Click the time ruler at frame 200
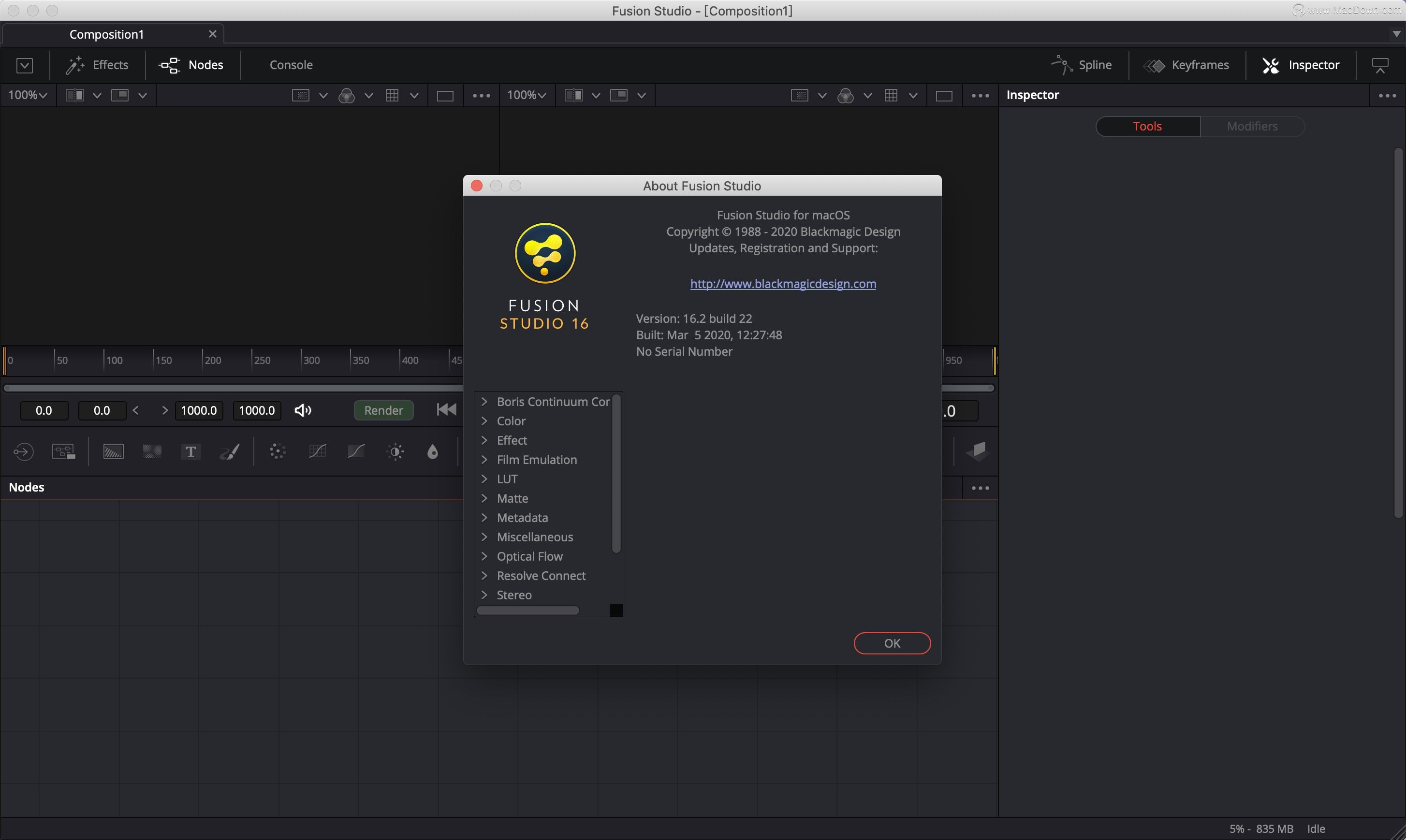 click(203, 360)
